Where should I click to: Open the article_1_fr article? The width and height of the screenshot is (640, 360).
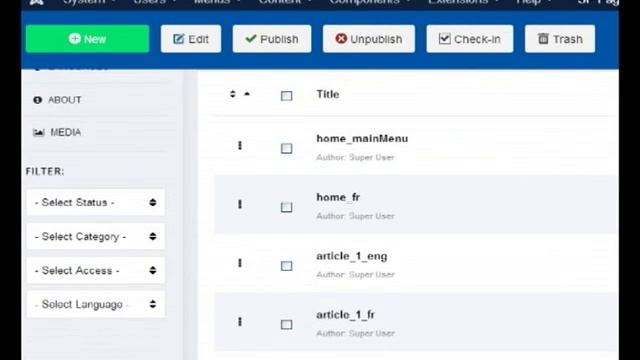tap(345, 315)
